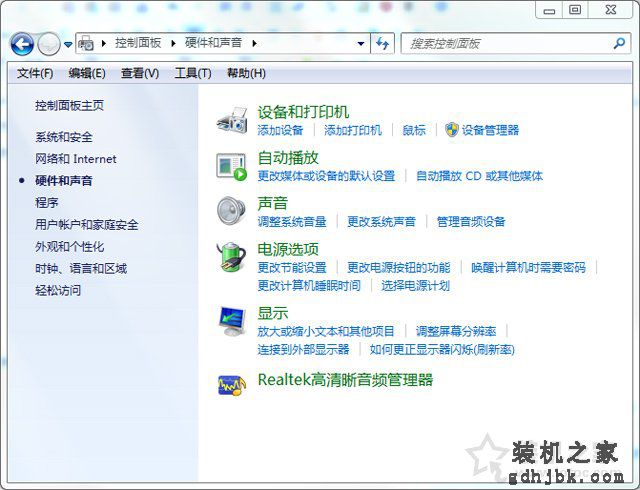Screen dimensions: 640x490
Task: Maximize the Control Panel window
Action: 575,9
